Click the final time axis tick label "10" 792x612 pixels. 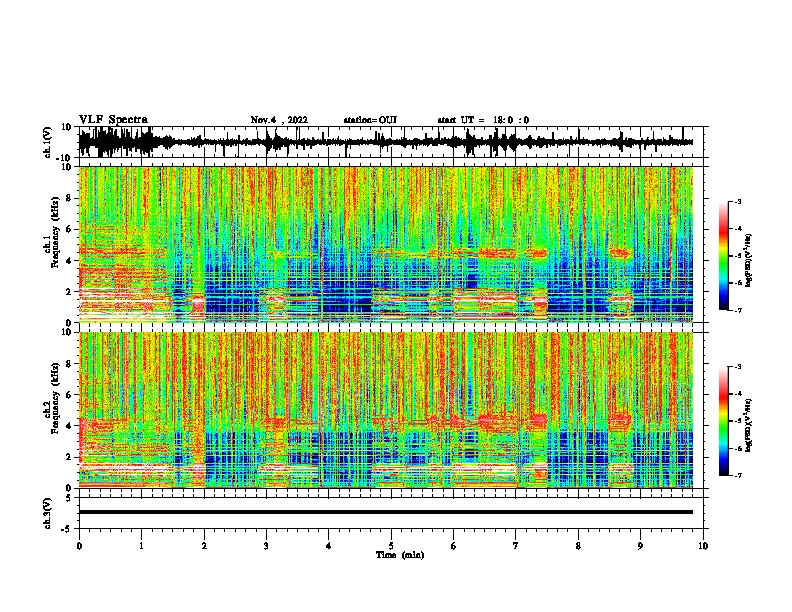(703, 546)
